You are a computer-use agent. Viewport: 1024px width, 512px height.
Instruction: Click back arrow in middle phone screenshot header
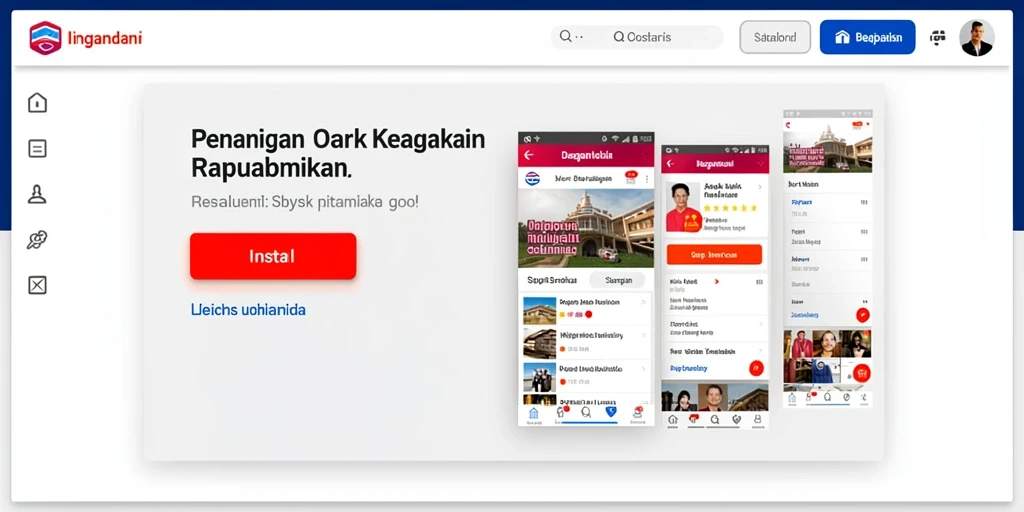(670, 163)
